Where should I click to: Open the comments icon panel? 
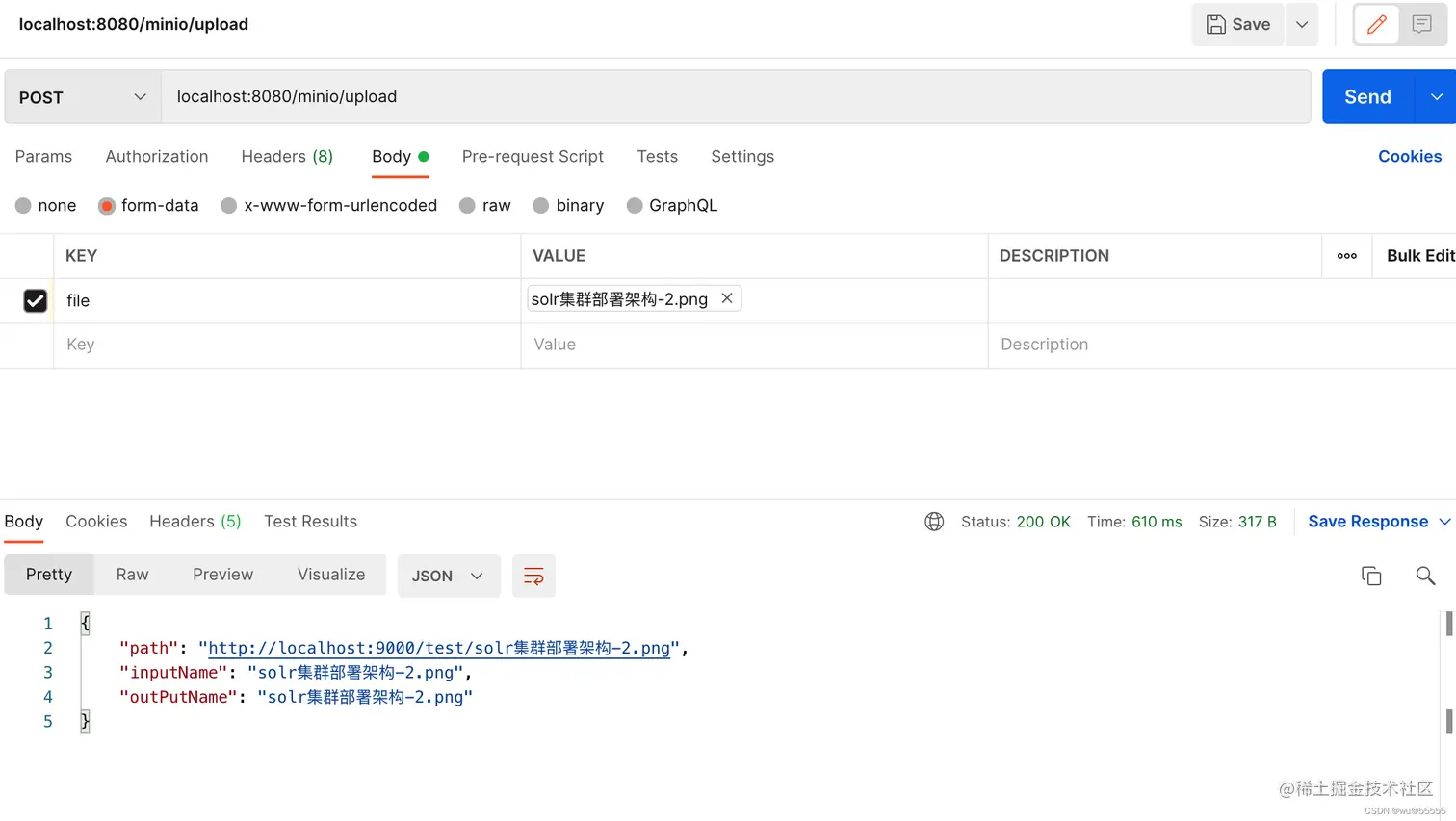click(1421, 25)
